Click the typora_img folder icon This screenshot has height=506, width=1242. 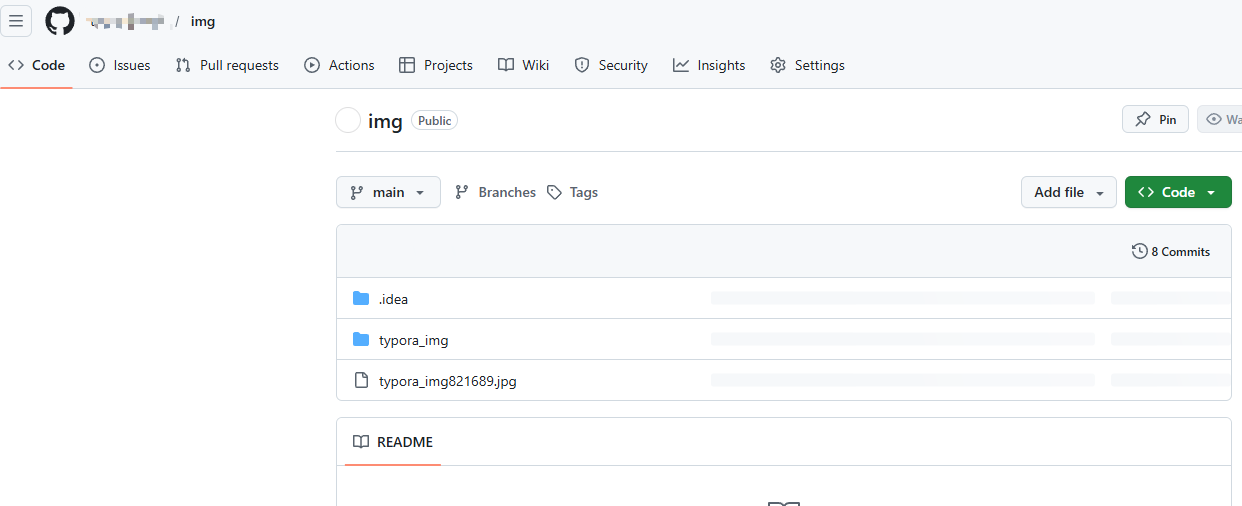[x=361, y=339]
